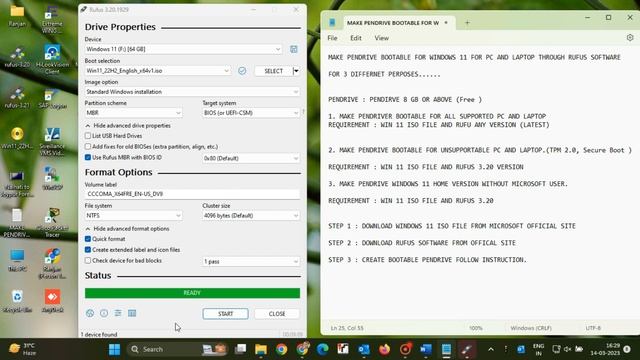Open Microsoft Edge from taskbar
Viewport: 640px width, 360px height.
tap(323, 349)
